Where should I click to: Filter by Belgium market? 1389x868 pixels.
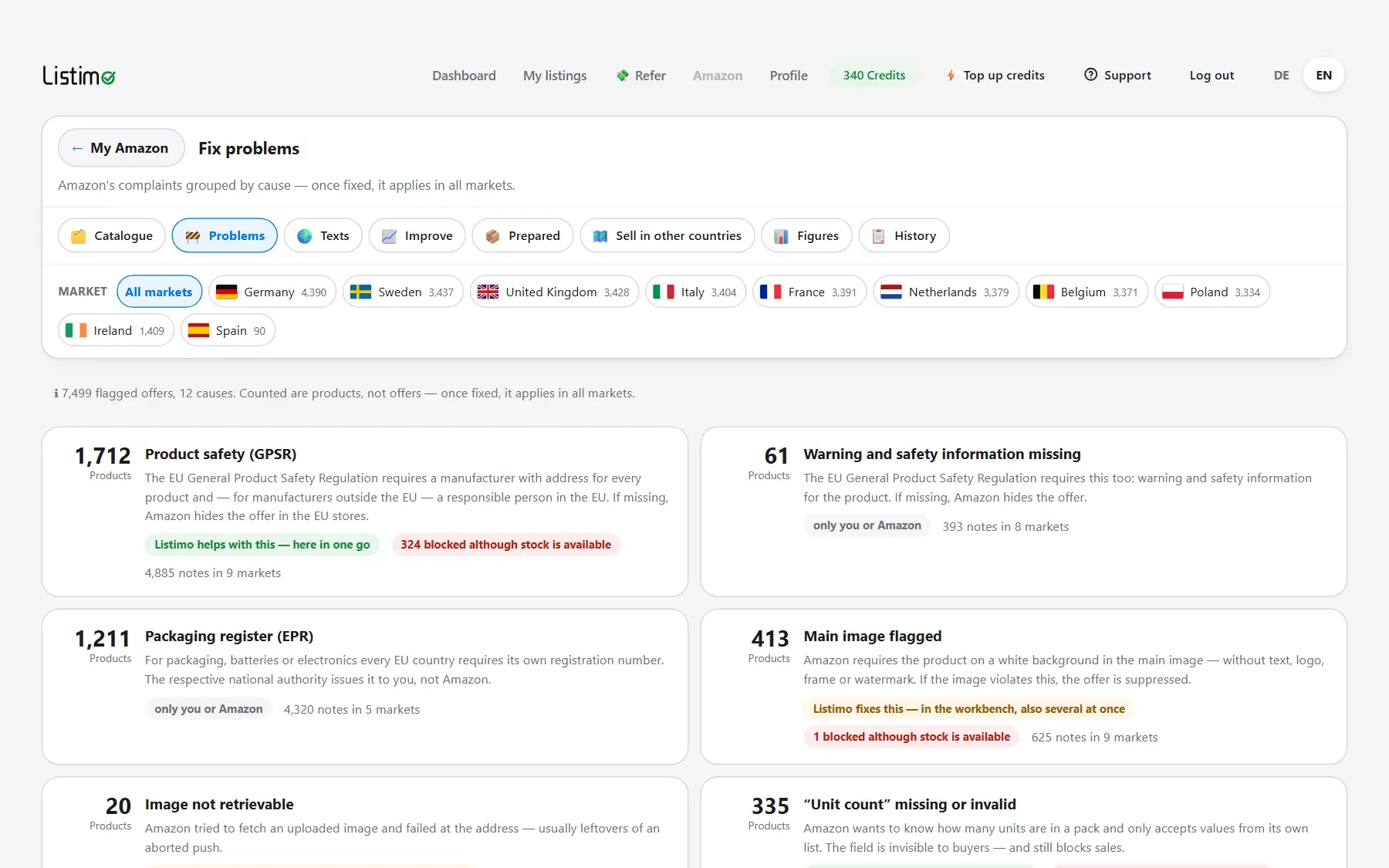pos(1087,292)
